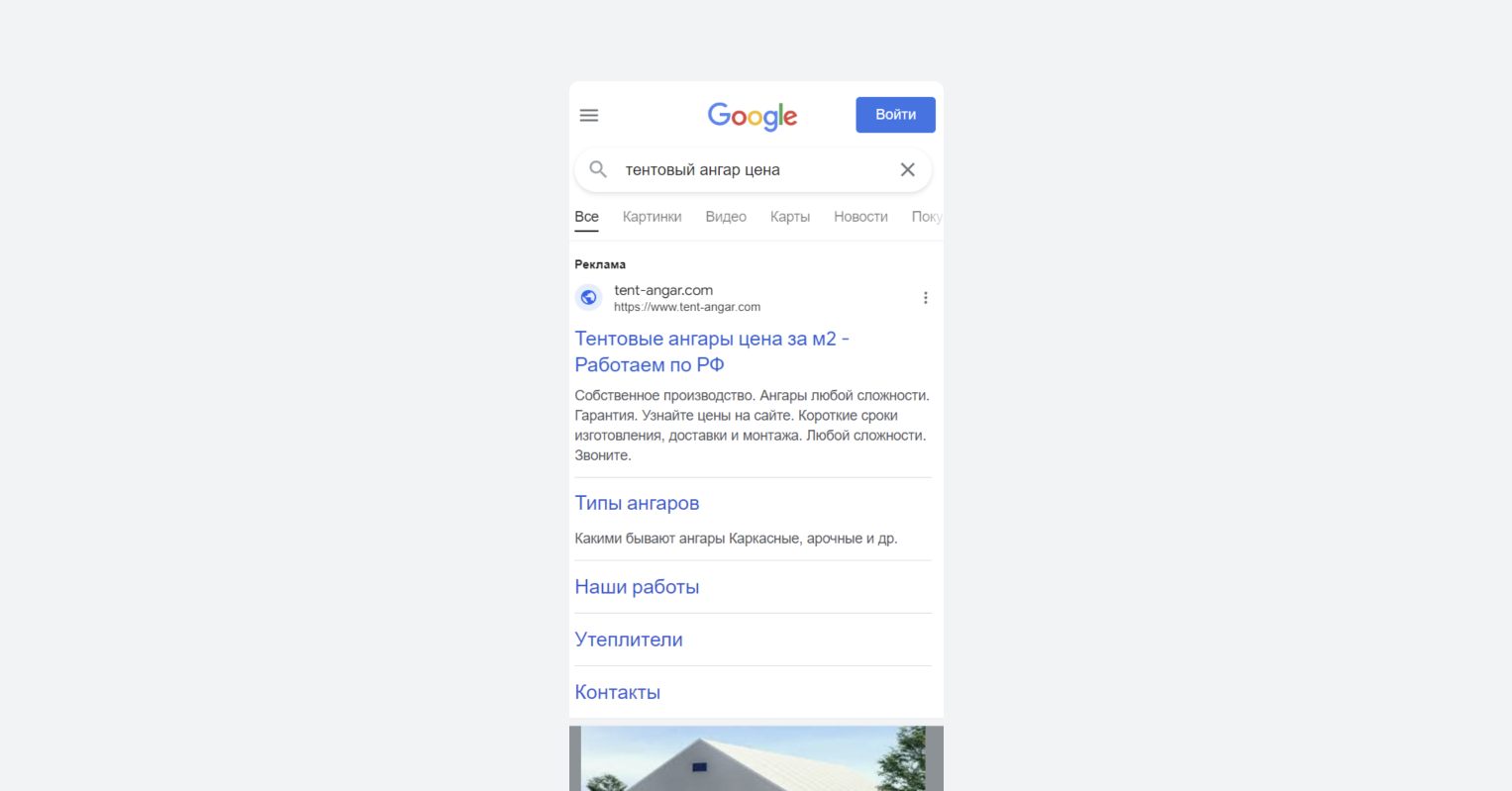Open the Новости tab
This screenshot has height=791, width=1512.
pos(860,217)
